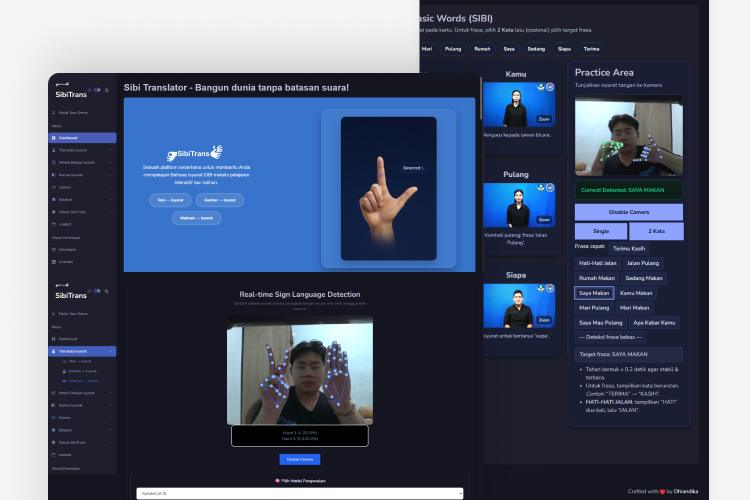
Task: Expand Edukasi chevron in upper sidebar
Action: tap(110, 200)
